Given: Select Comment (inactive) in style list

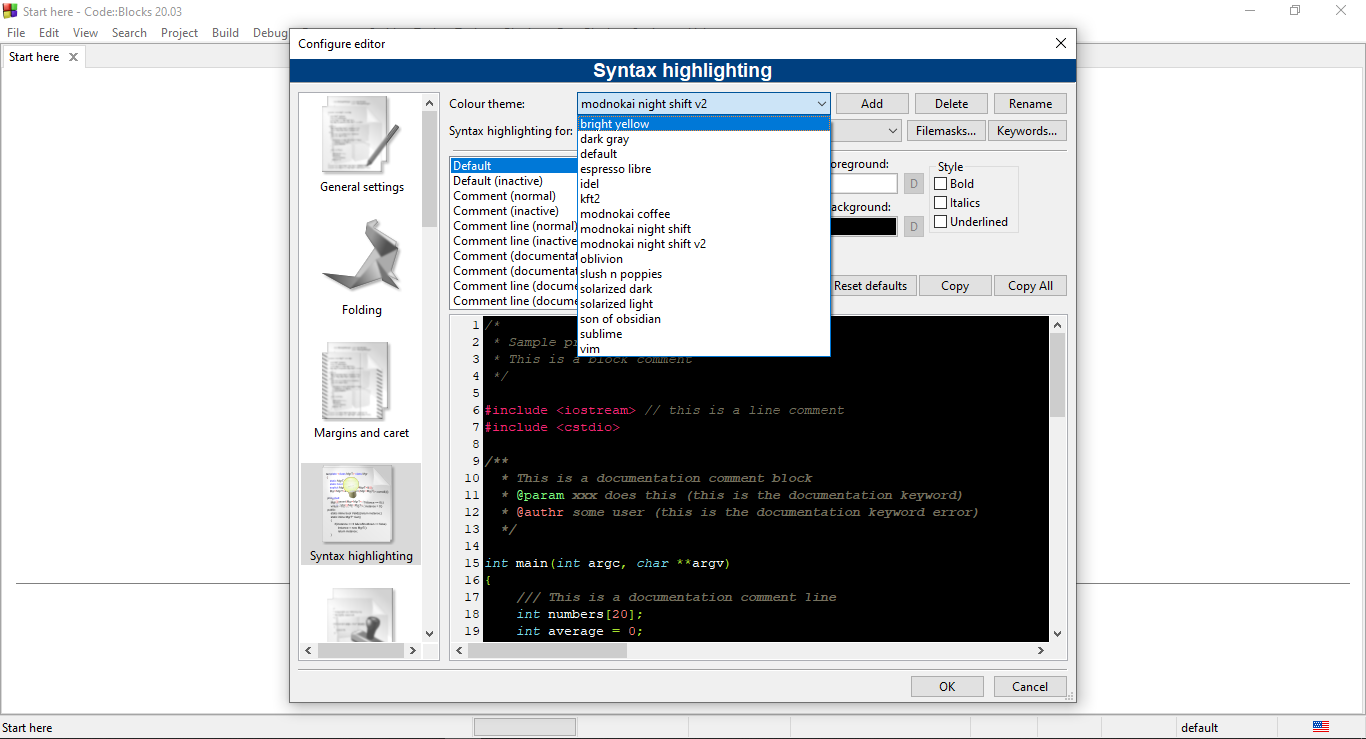Looking at the screenshot, I should 514,211.
